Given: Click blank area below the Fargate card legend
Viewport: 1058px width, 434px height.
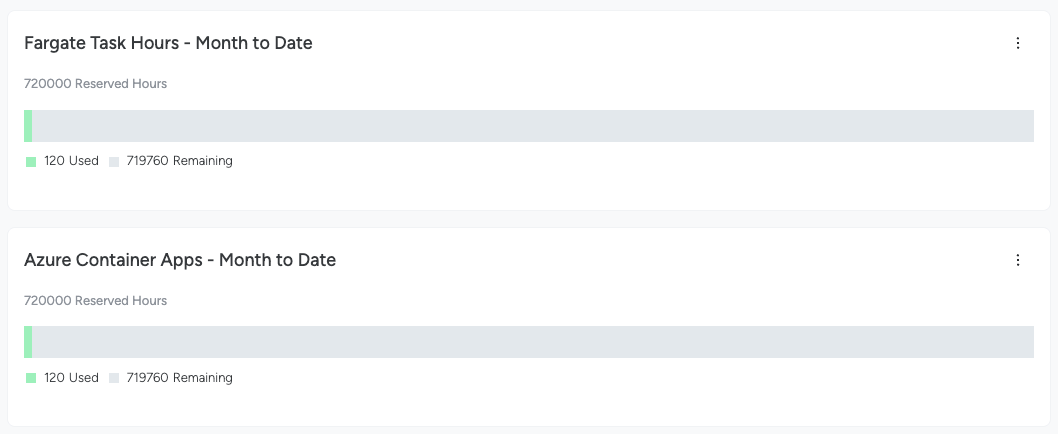Looking at the screenshot, I should 529,190.
